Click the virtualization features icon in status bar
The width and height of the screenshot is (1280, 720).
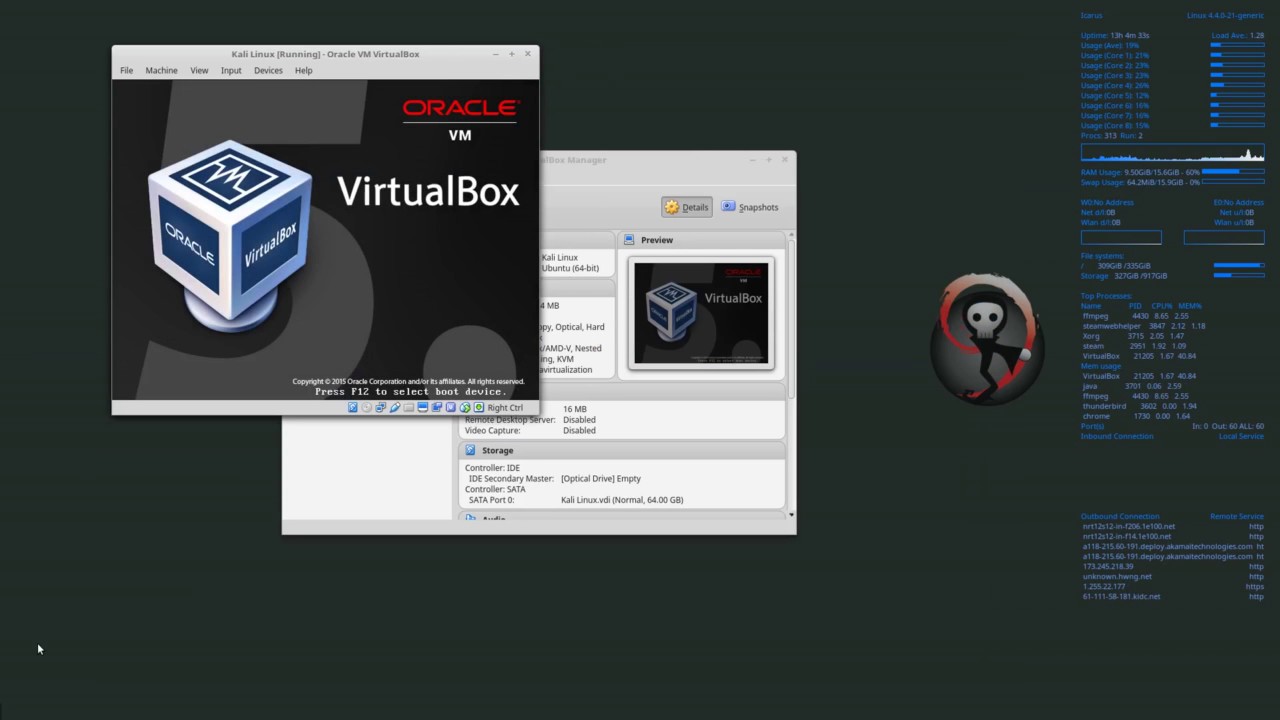click(x=451, y=407)
